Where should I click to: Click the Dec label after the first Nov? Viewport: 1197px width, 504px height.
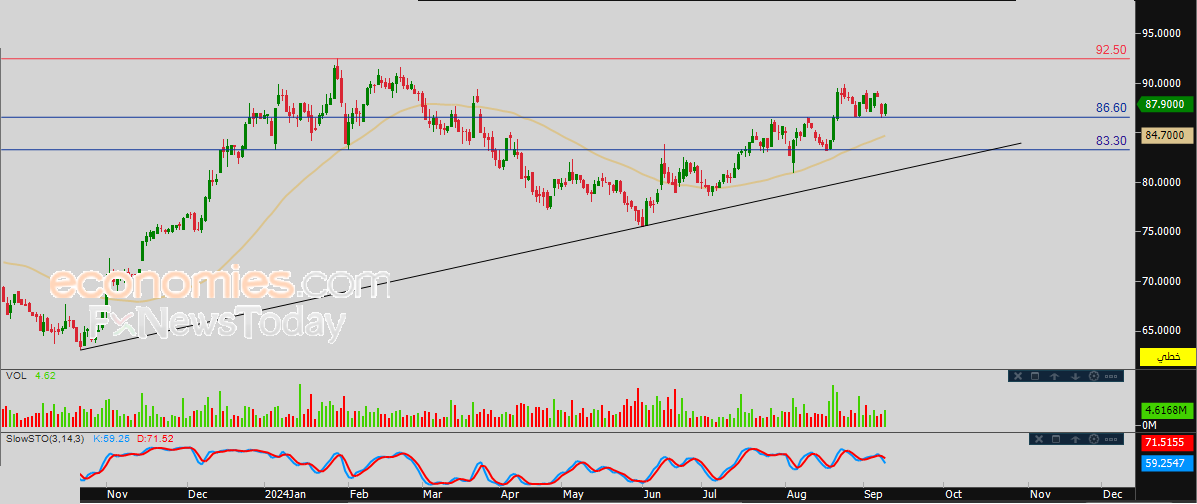coord(198,495)
